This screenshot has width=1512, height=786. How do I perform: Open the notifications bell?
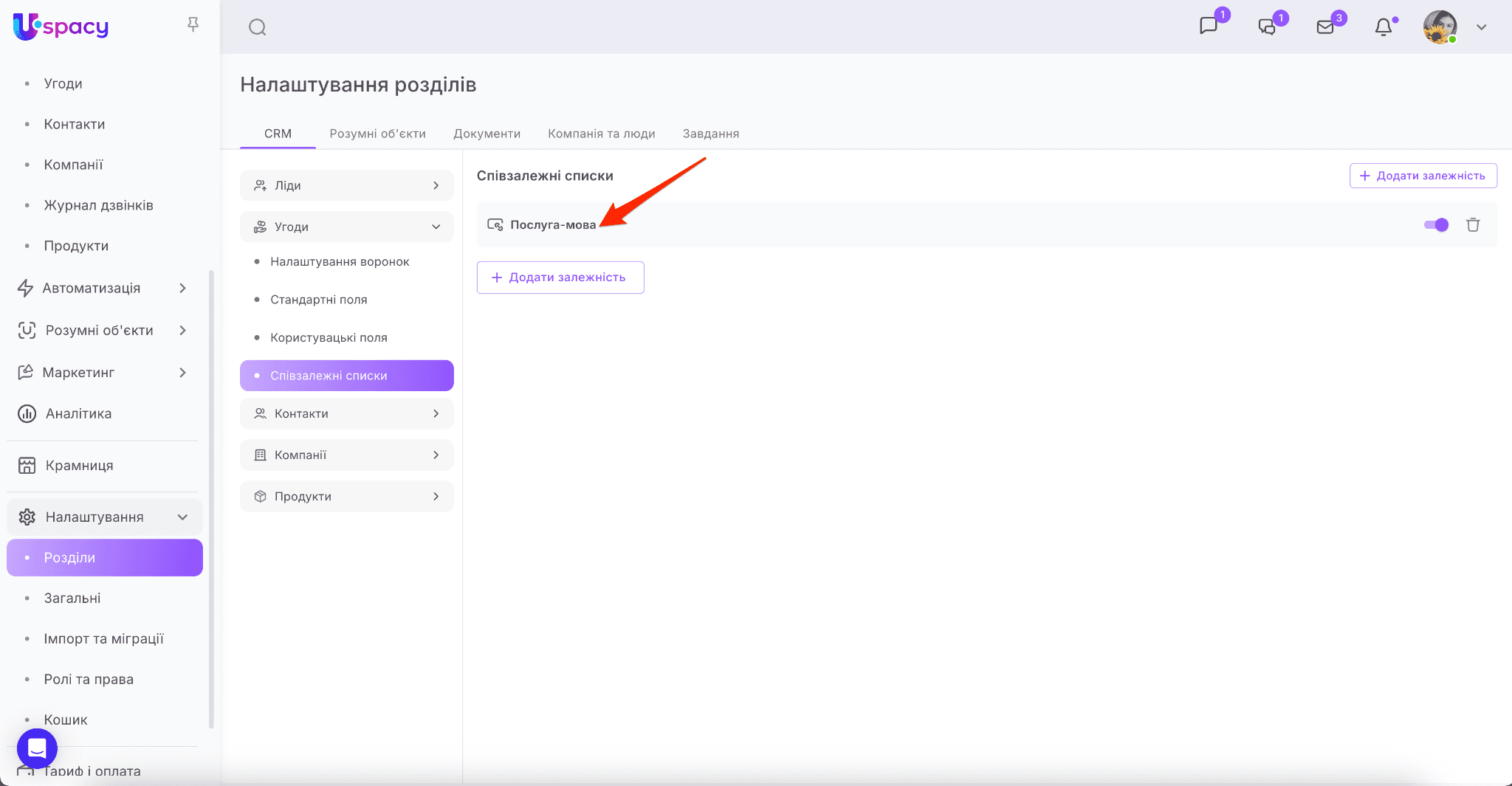(1384, 27)
